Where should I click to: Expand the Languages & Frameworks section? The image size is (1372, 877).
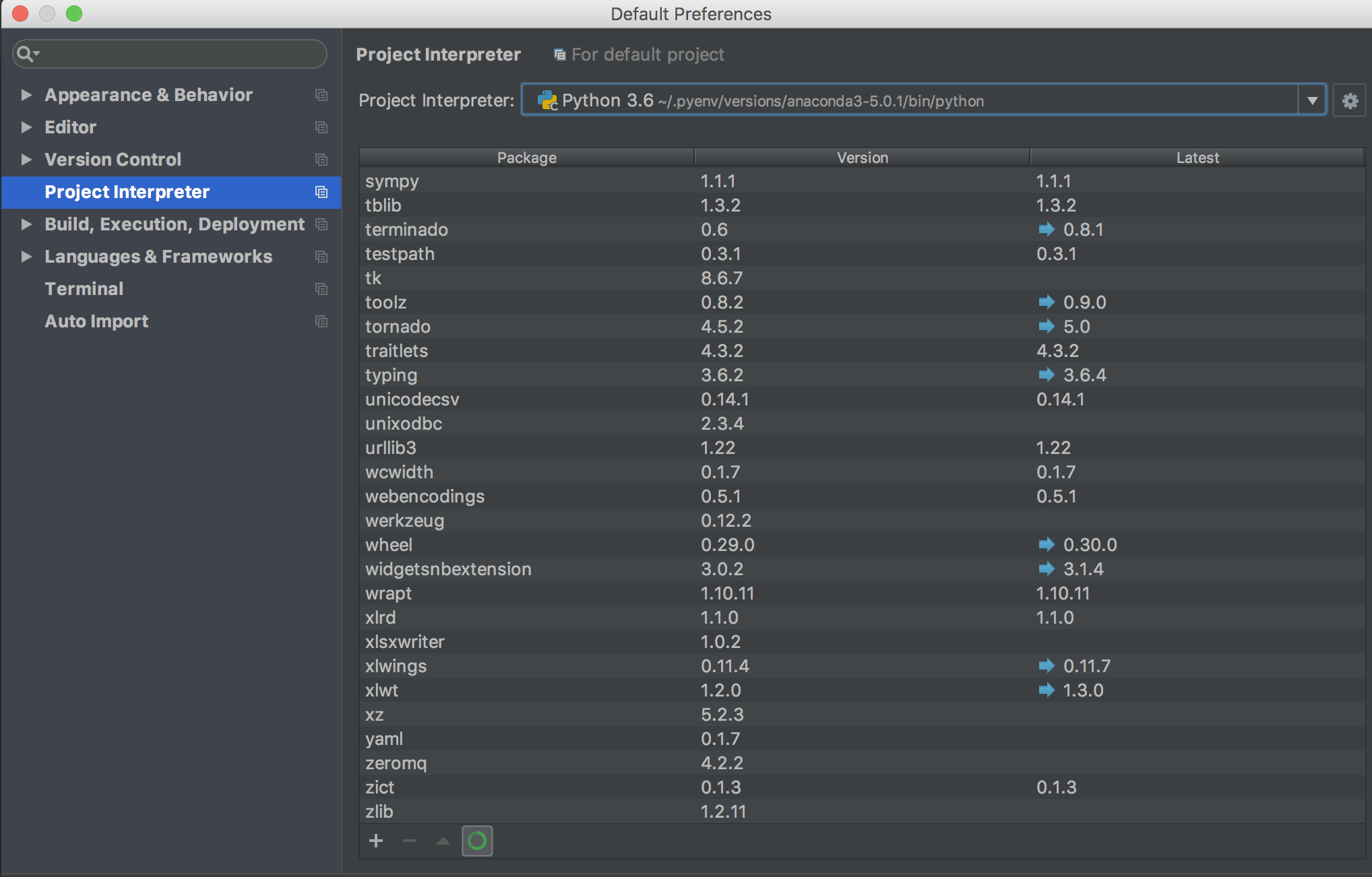coord(27,256)
